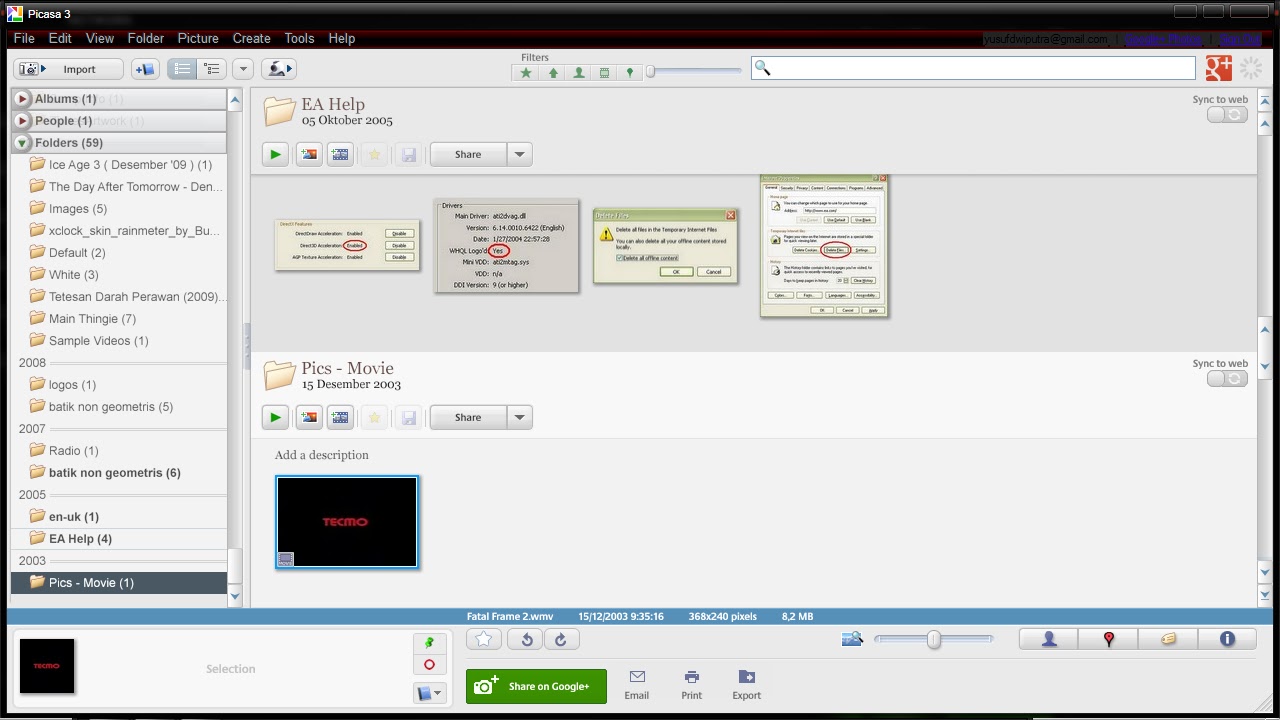Open the Help menu
Viewport: 1280px width, 720px height.
pyautogui.click(x=342, y=38)
